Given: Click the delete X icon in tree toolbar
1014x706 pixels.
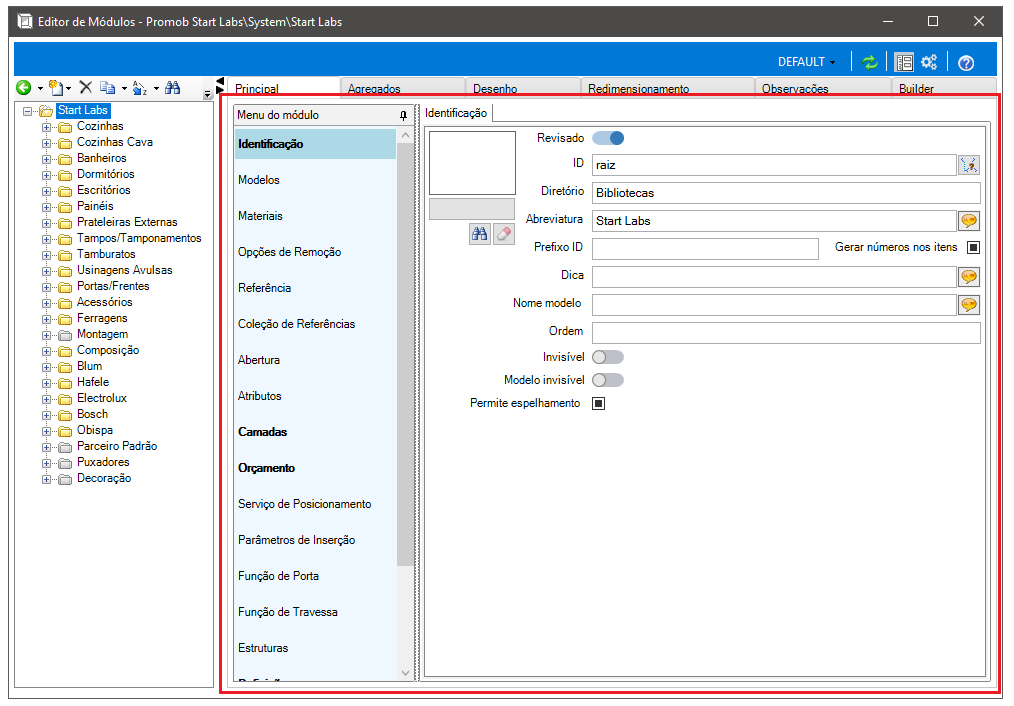Looking at the screenshot, I should click(x=85, y=87).
